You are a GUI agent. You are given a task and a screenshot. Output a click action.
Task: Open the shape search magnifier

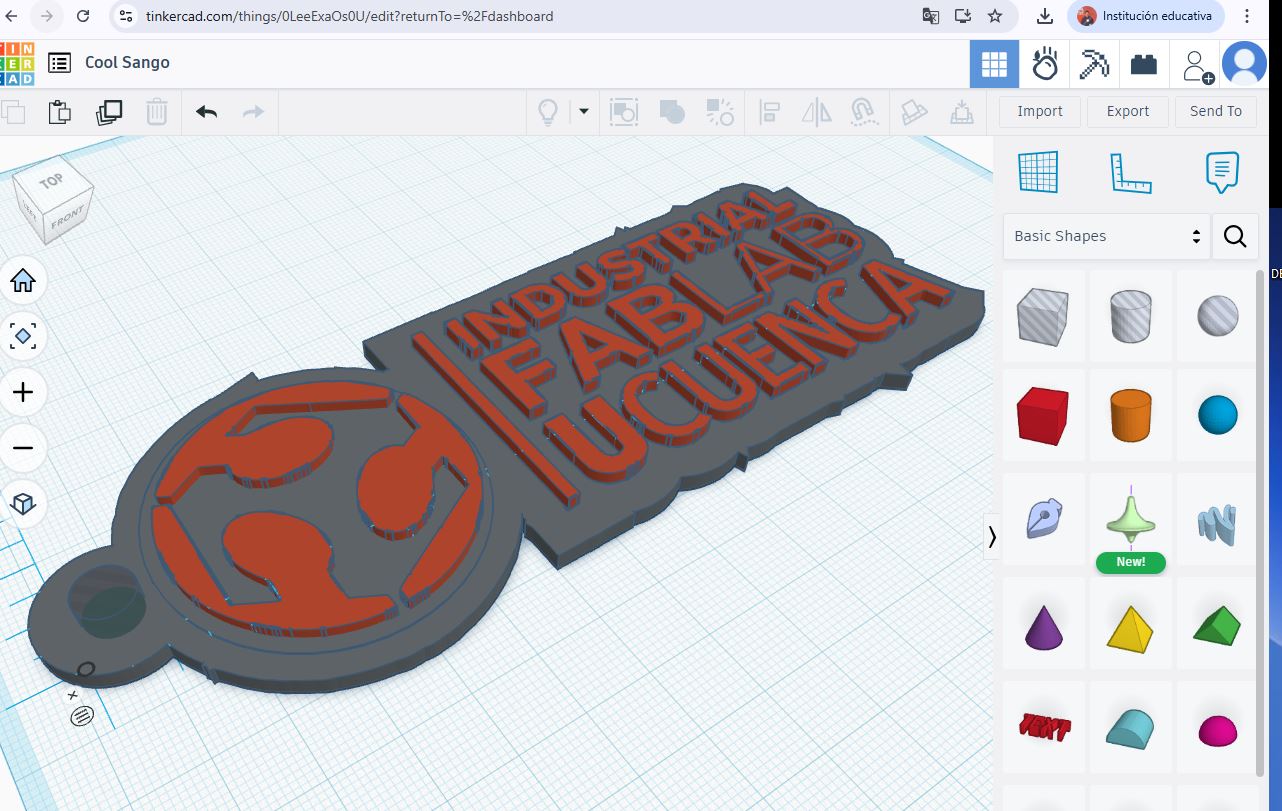1235,236
